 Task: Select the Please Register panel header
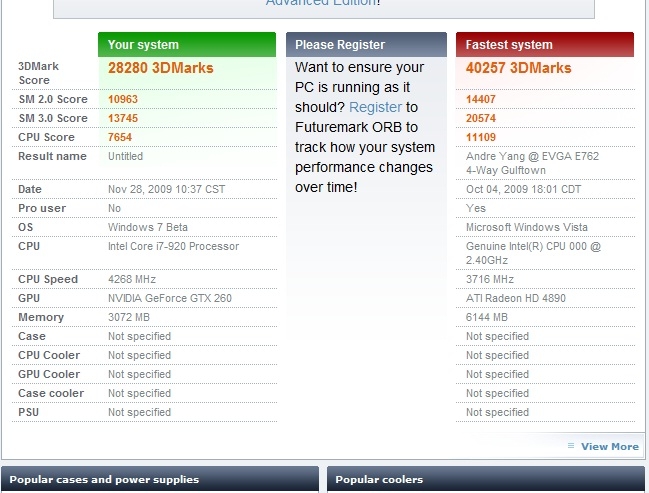(366, 45)
